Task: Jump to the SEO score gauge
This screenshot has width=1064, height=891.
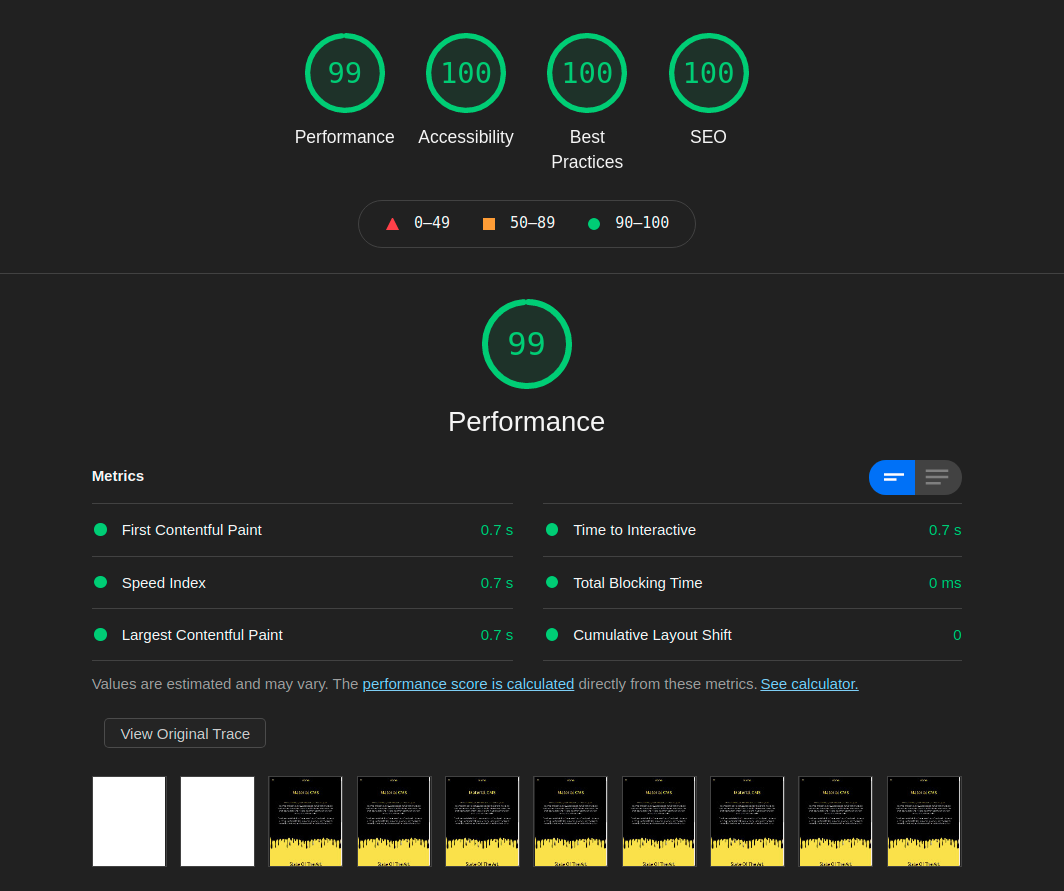Action: click(708, 73)
